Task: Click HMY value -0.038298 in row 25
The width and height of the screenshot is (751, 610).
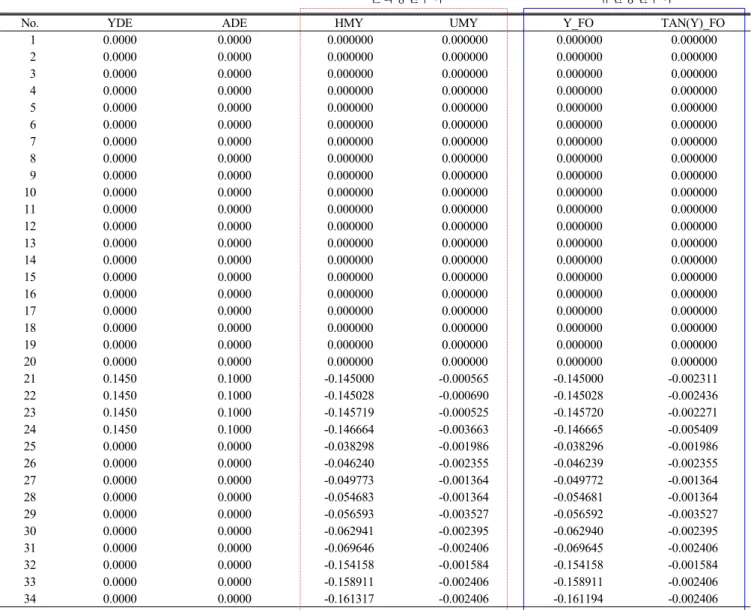Action: [349, 446]
